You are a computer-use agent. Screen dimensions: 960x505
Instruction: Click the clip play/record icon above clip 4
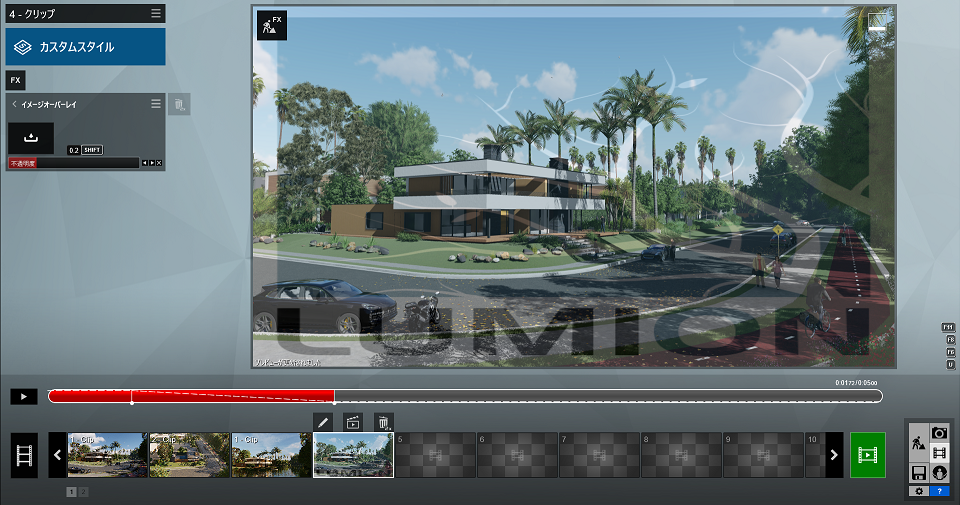(x=353, y=422)
